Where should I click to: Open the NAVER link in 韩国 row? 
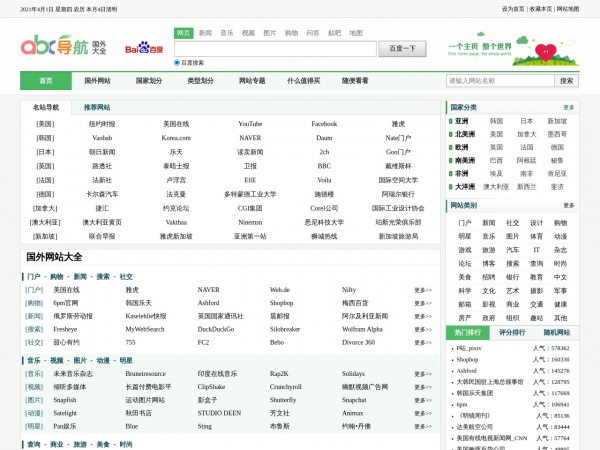pyautogui.click(x=250, y=138)
